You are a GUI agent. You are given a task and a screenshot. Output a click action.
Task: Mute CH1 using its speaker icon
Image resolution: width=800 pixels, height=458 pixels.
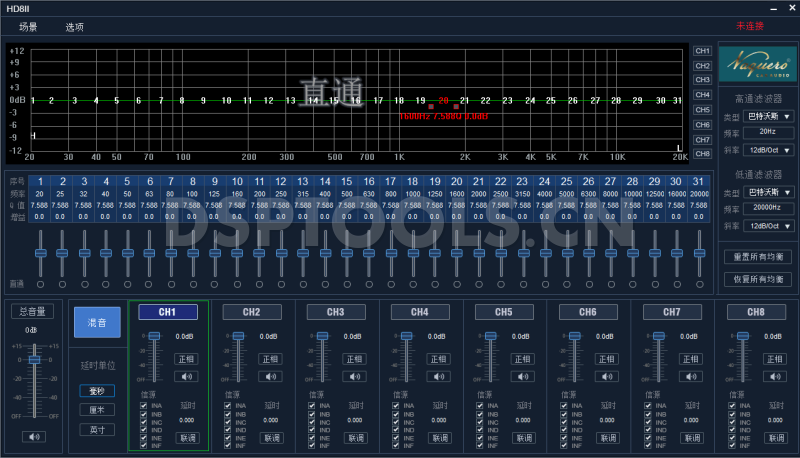pyautogui.click(x=187, y=377)
